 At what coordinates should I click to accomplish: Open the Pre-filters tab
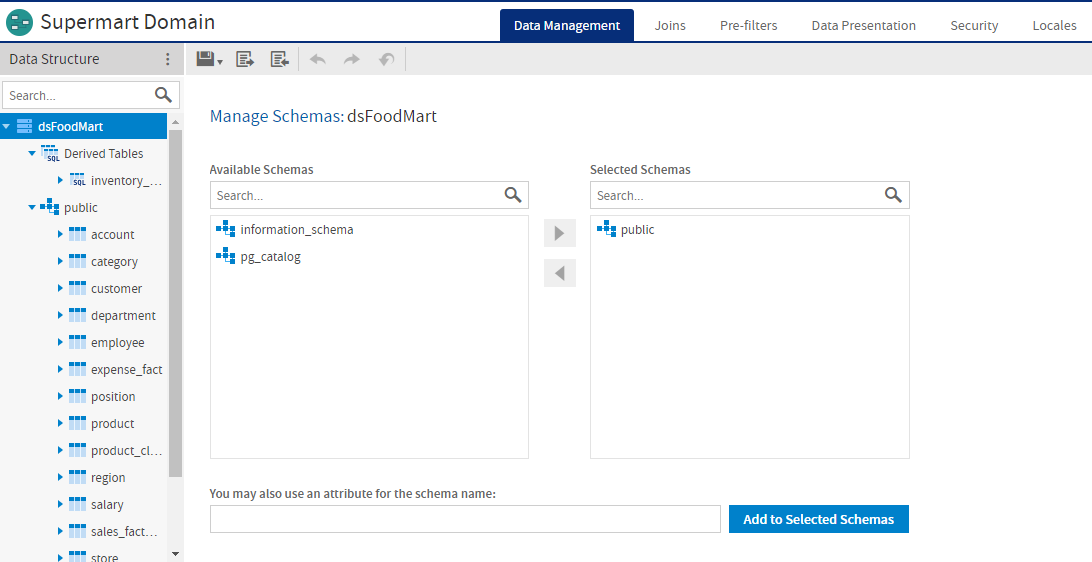pos(749,25)
